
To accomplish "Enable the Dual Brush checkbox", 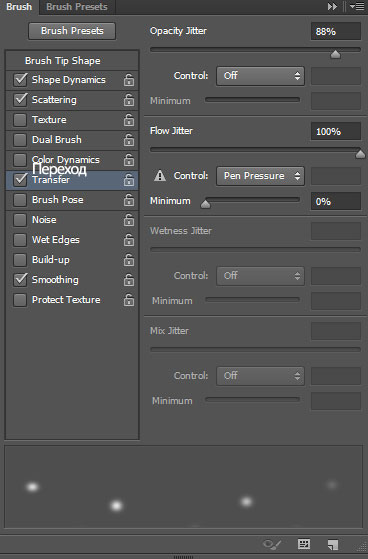I will (x=20, y=140).
